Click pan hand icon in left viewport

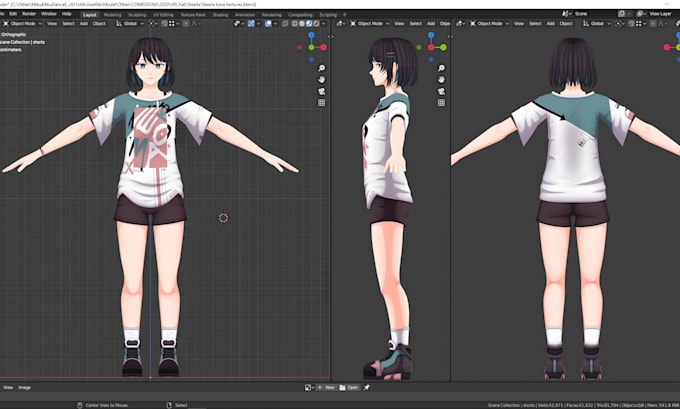pyautogui.click(x=321, y=80)
